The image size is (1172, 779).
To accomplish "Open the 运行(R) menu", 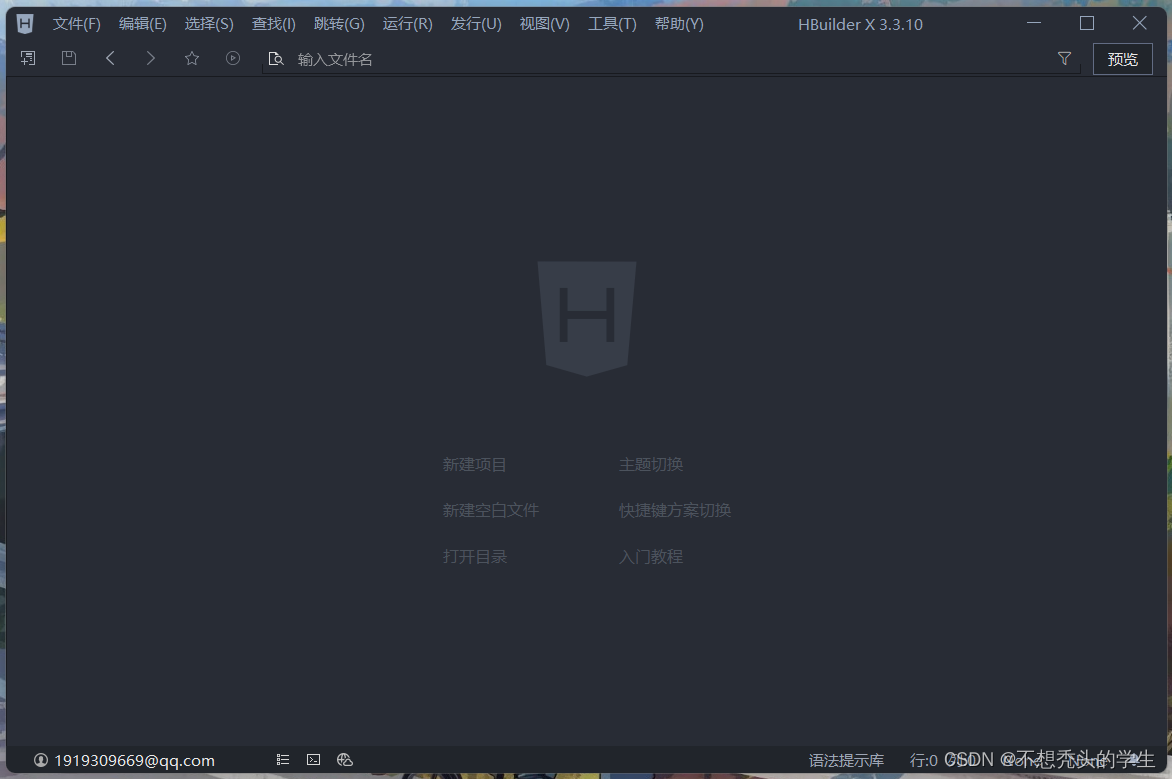I will coord(407,24).
